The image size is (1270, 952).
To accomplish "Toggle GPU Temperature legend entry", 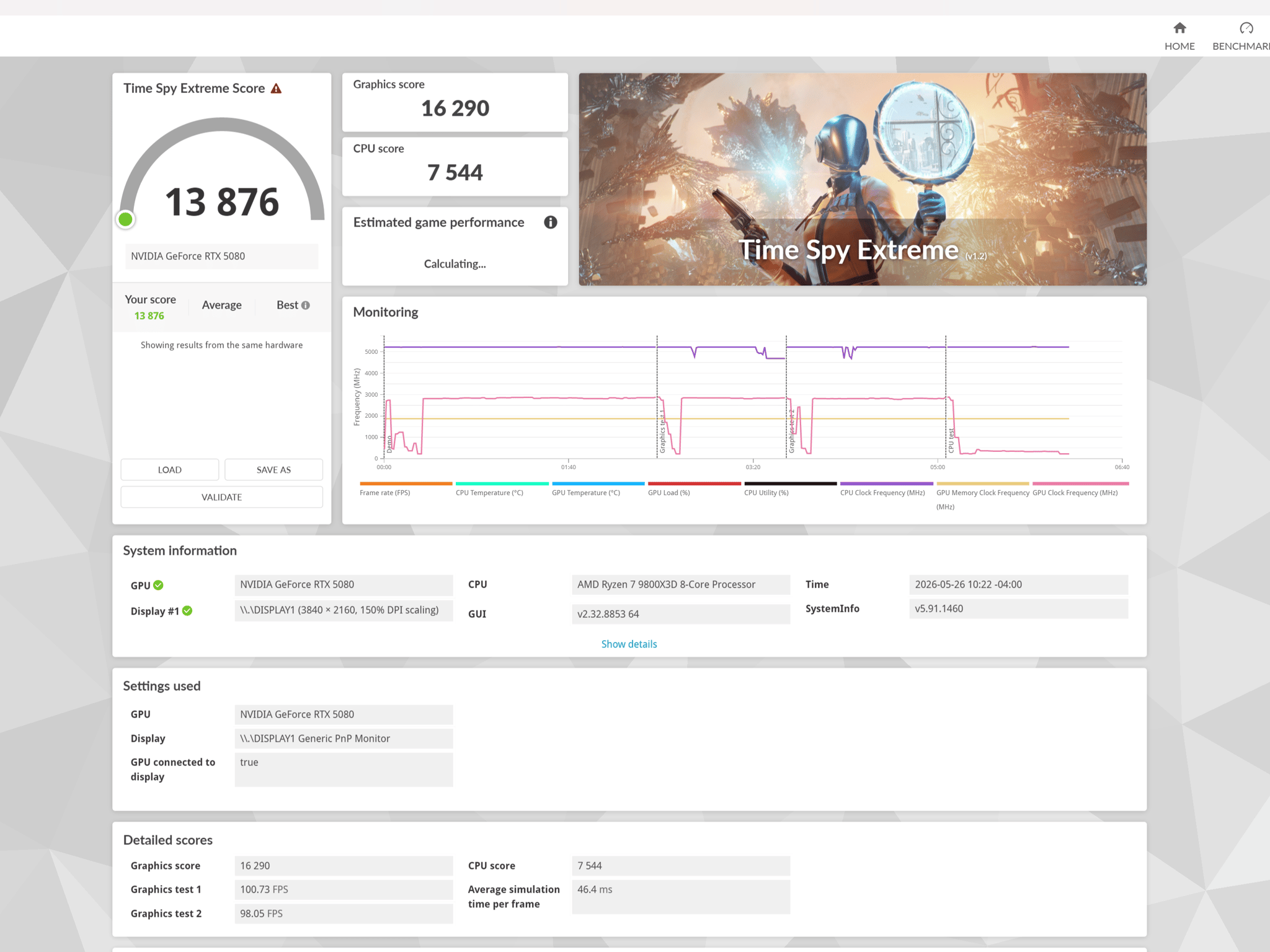I will [x=598, y=489].
